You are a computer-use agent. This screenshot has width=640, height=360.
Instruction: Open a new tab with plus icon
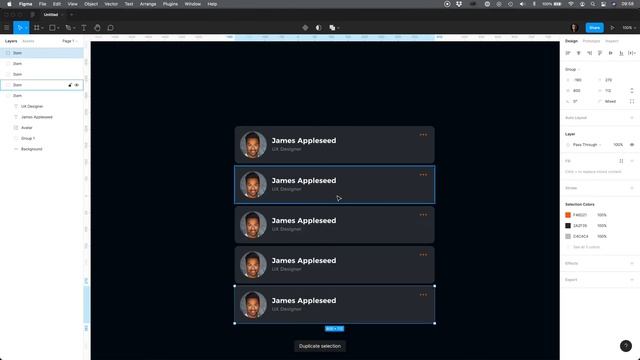coord(71,15)
